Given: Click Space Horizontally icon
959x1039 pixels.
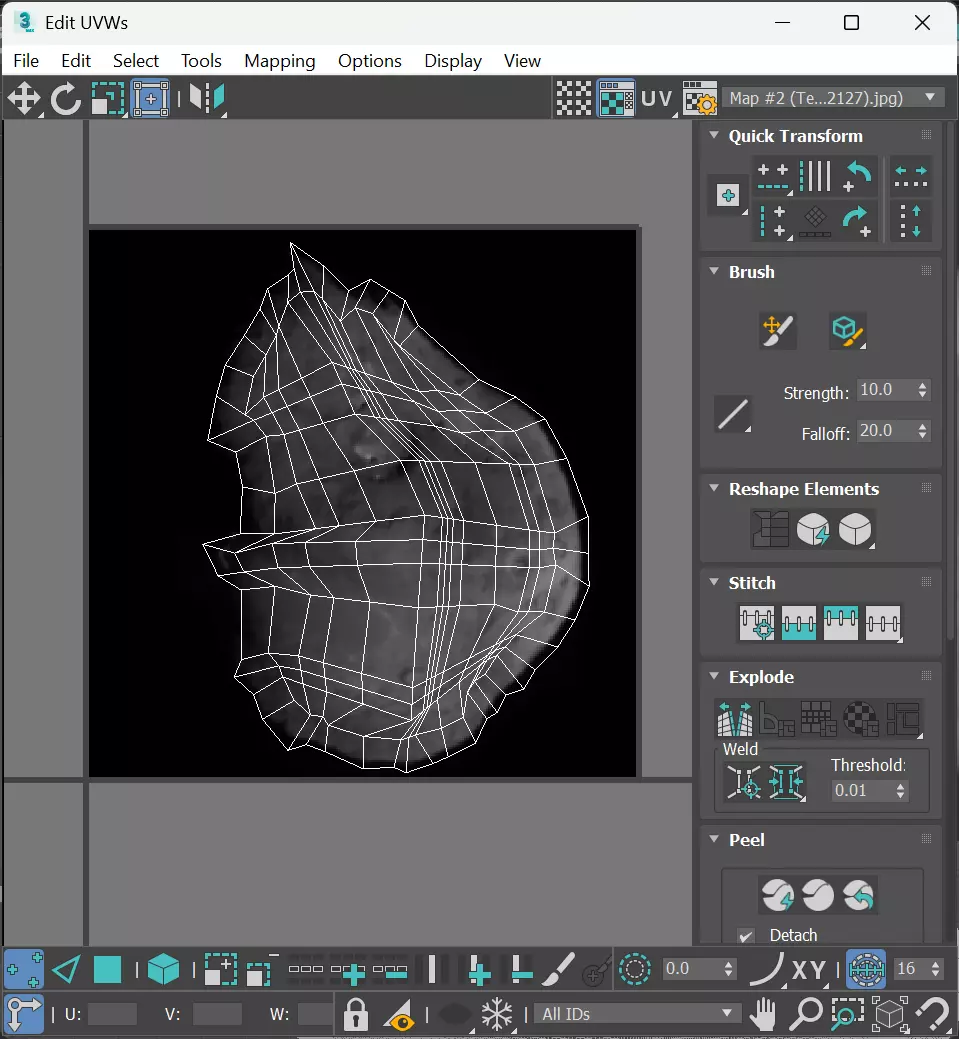Looking at the screenshot, I should 911,177.
